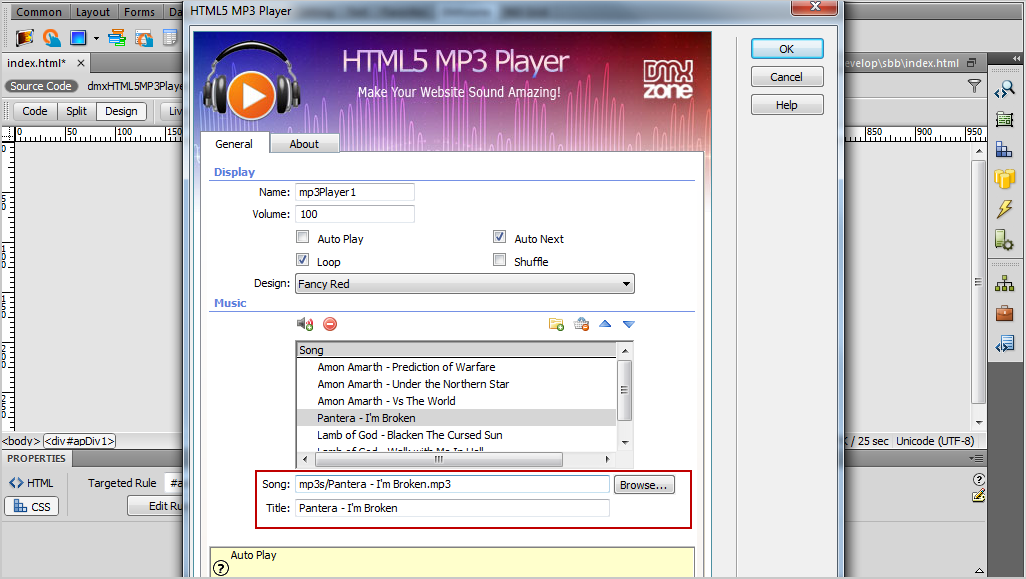Screen dimensions: 1026x579
Task: Open the Common insert category tab
Action: (x=39, y=12)
